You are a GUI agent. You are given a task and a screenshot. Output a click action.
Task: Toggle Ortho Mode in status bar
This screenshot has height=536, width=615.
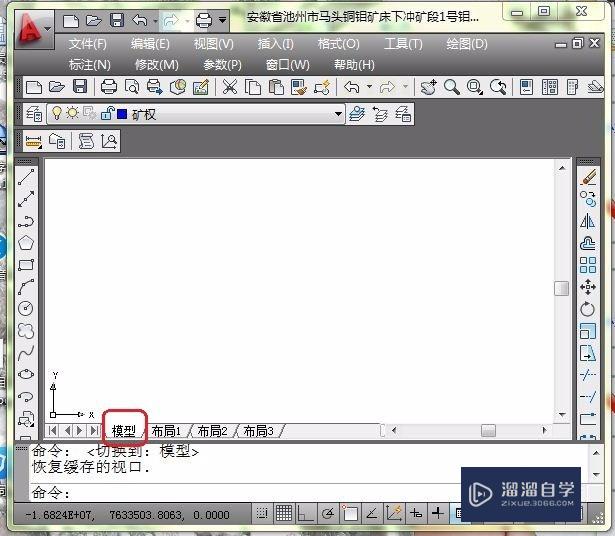click(306, 513)
